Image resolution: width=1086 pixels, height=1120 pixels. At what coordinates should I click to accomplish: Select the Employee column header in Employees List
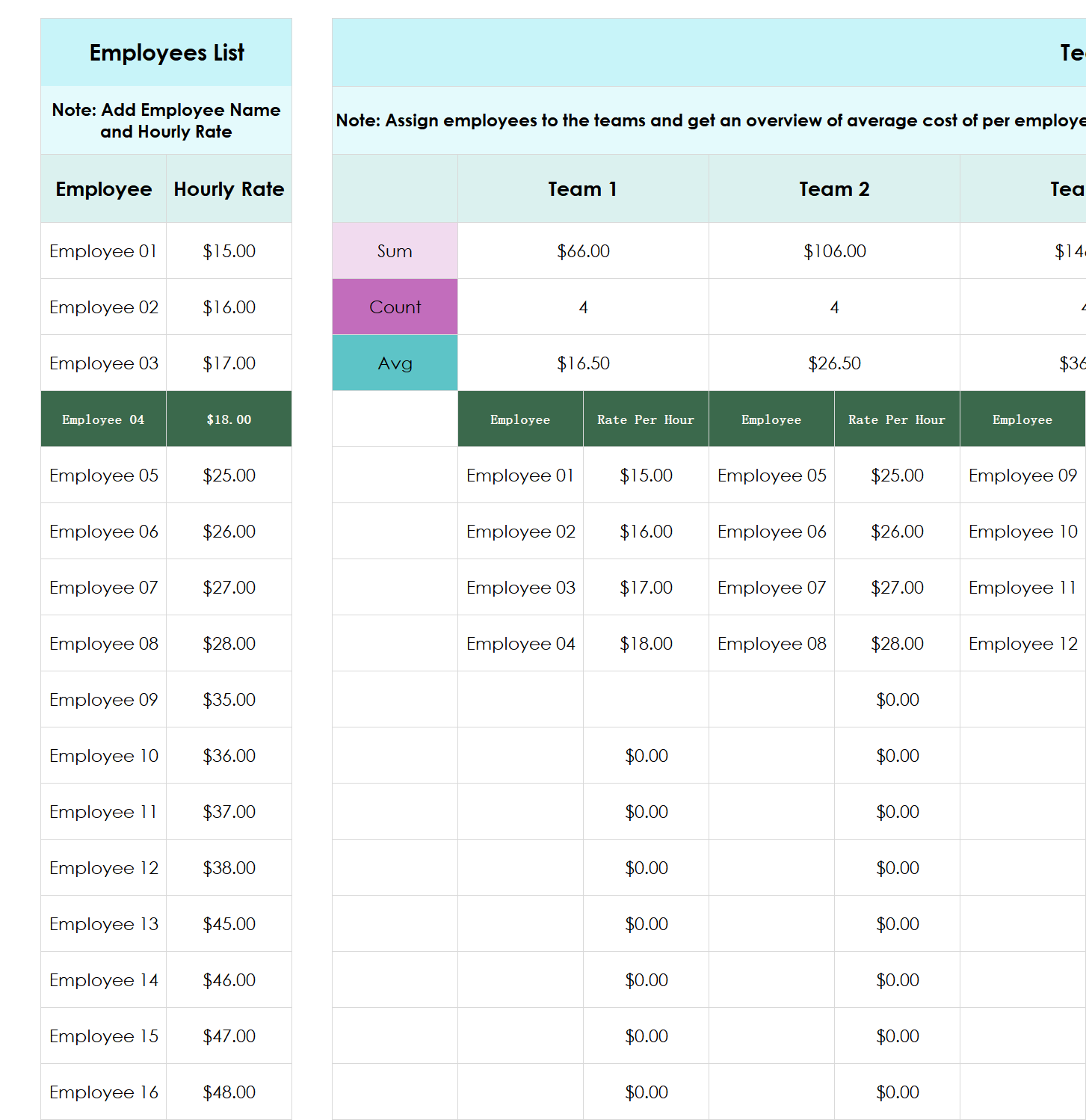(103, 188)
